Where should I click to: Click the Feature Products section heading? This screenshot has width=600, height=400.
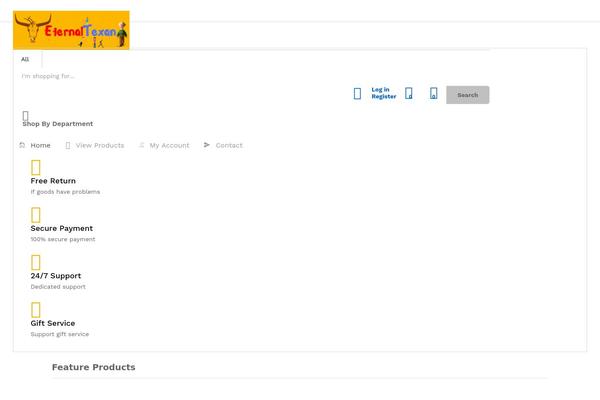click(94, 367)
